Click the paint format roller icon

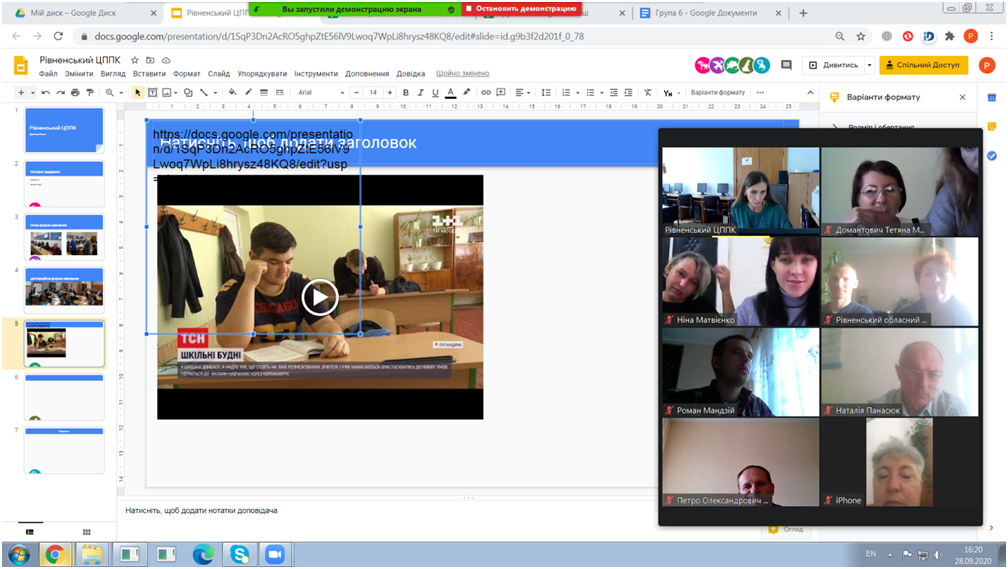(90, 92)
